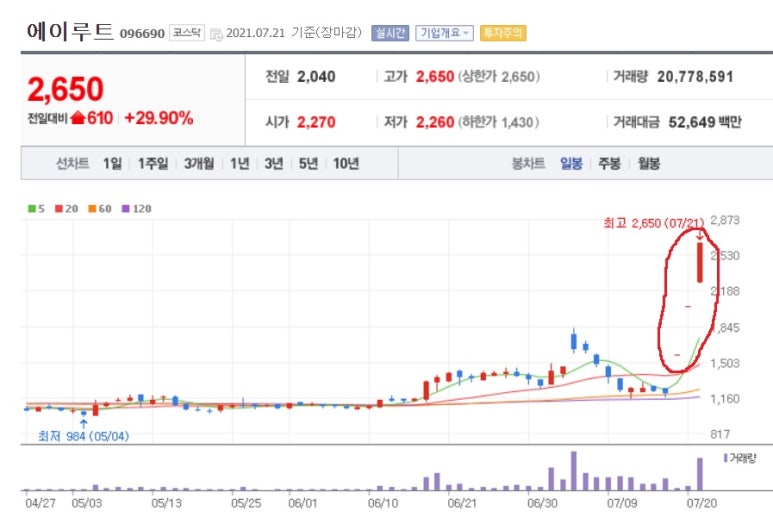Switch to 주봉 weekly candle chart
Screen dimensions: 773x530
[x=609, y=163]
